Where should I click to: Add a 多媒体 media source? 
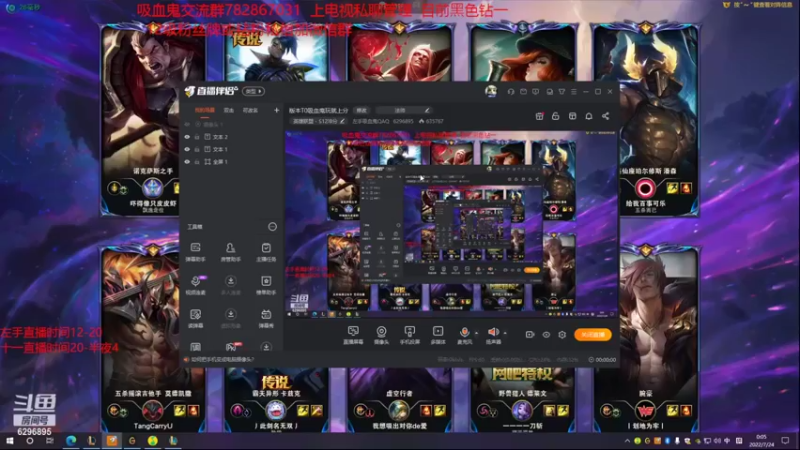(438, 335)
